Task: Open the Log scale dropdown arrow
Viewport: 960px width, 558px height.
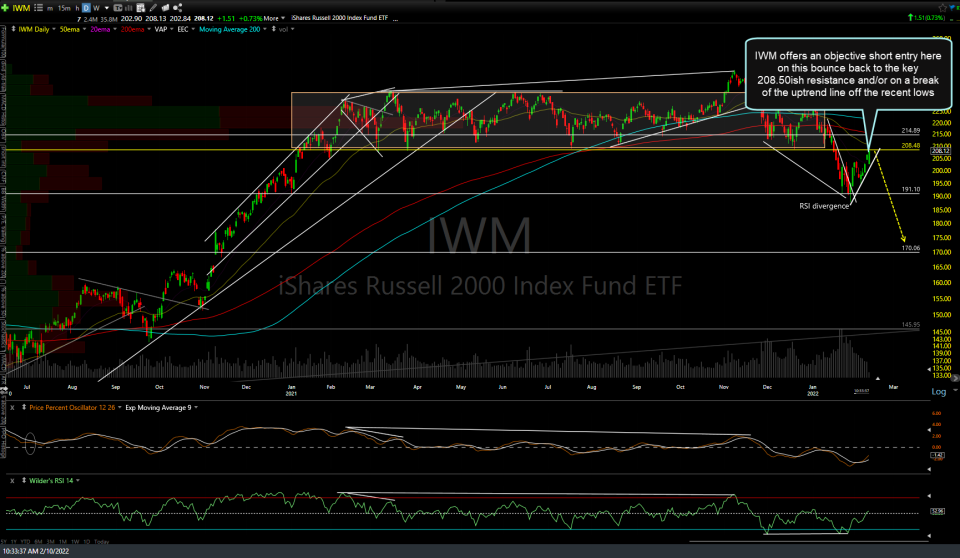Action: click(954, 391)
